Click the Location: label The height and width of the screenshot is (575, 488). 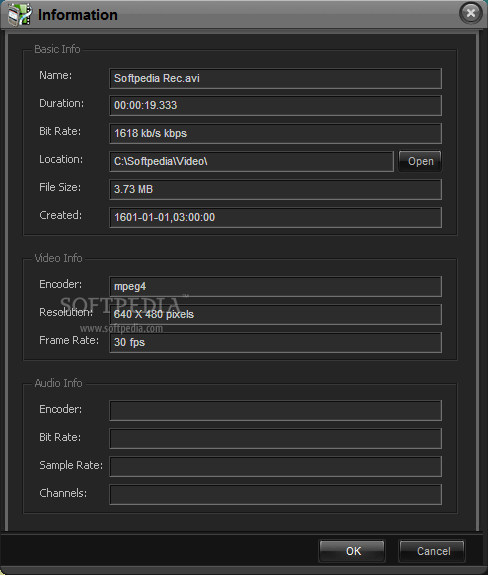pos(61,160)
